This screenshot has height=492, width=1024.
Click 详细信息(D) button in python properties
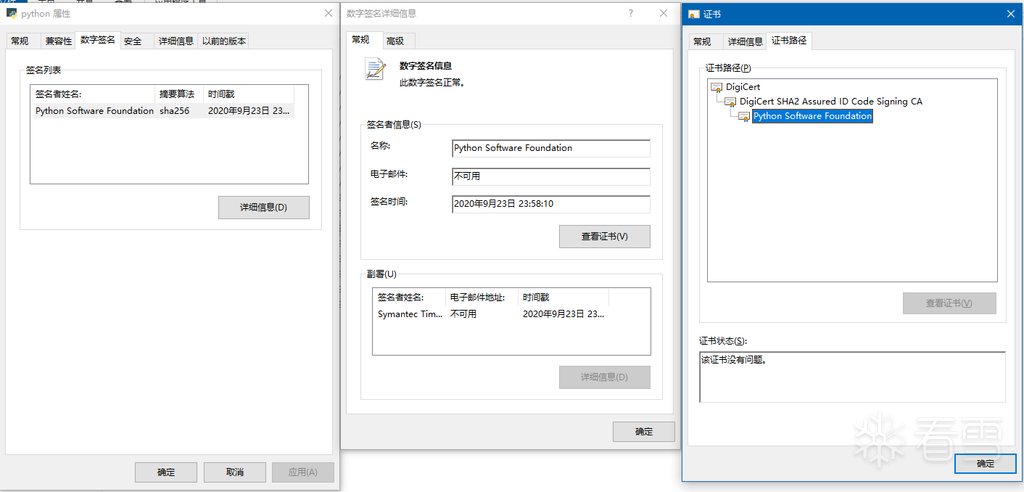pos(263,207)
